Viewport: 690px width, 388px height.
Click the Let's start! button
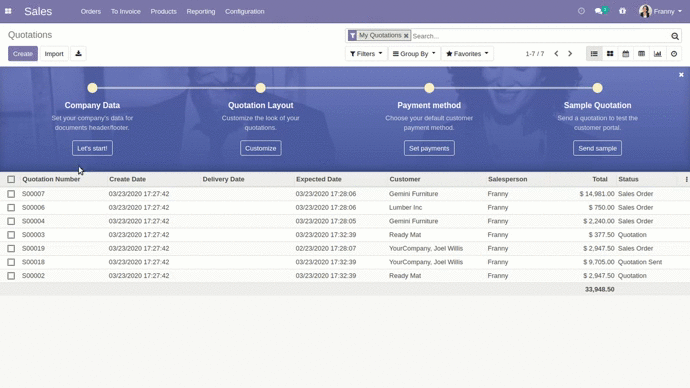pyautogui.click(x=92, y=148)
